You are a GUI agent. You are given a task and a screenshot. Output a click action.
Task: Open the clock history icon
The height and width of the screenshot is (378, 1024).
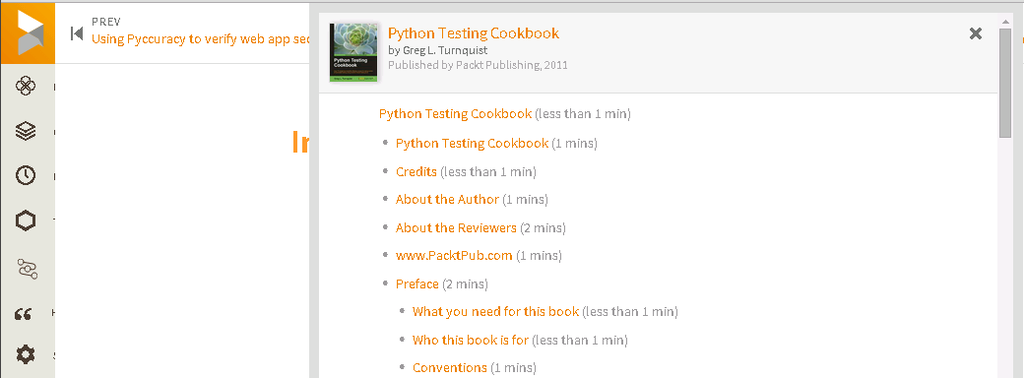click(25, 176)
